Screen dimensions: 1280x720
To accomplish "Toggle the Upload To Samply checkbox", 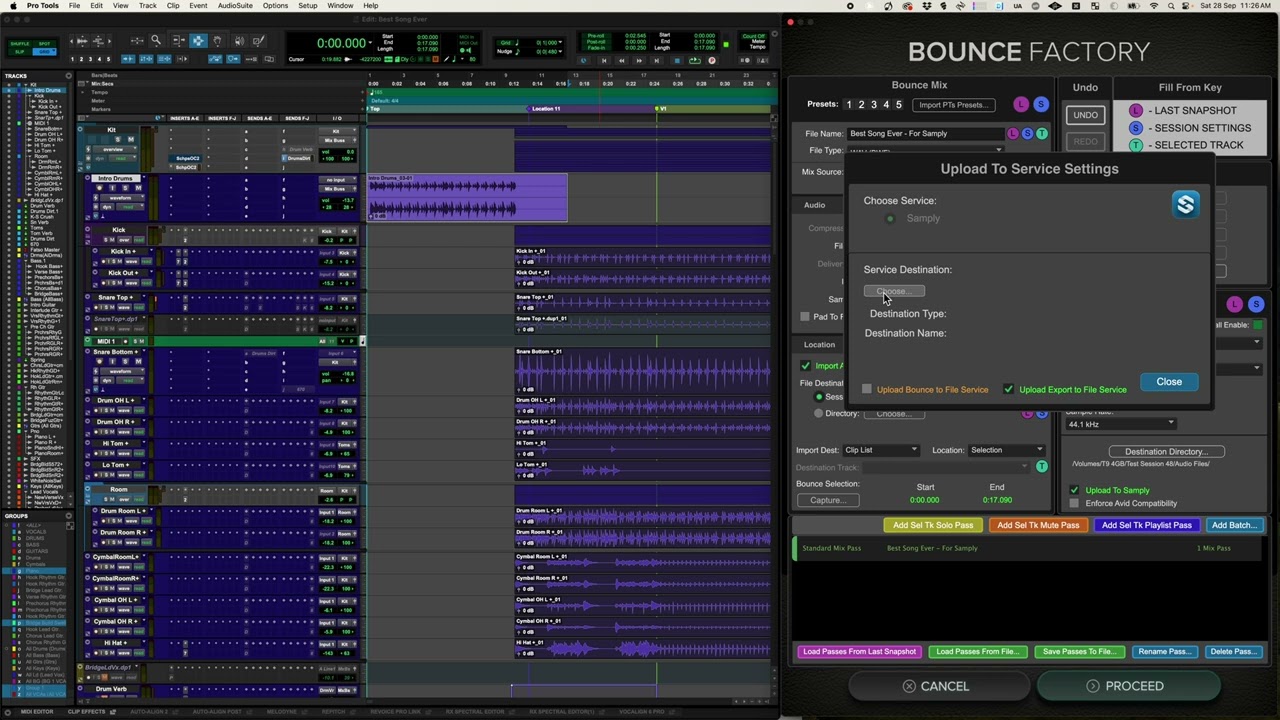I will [1074, 490].
